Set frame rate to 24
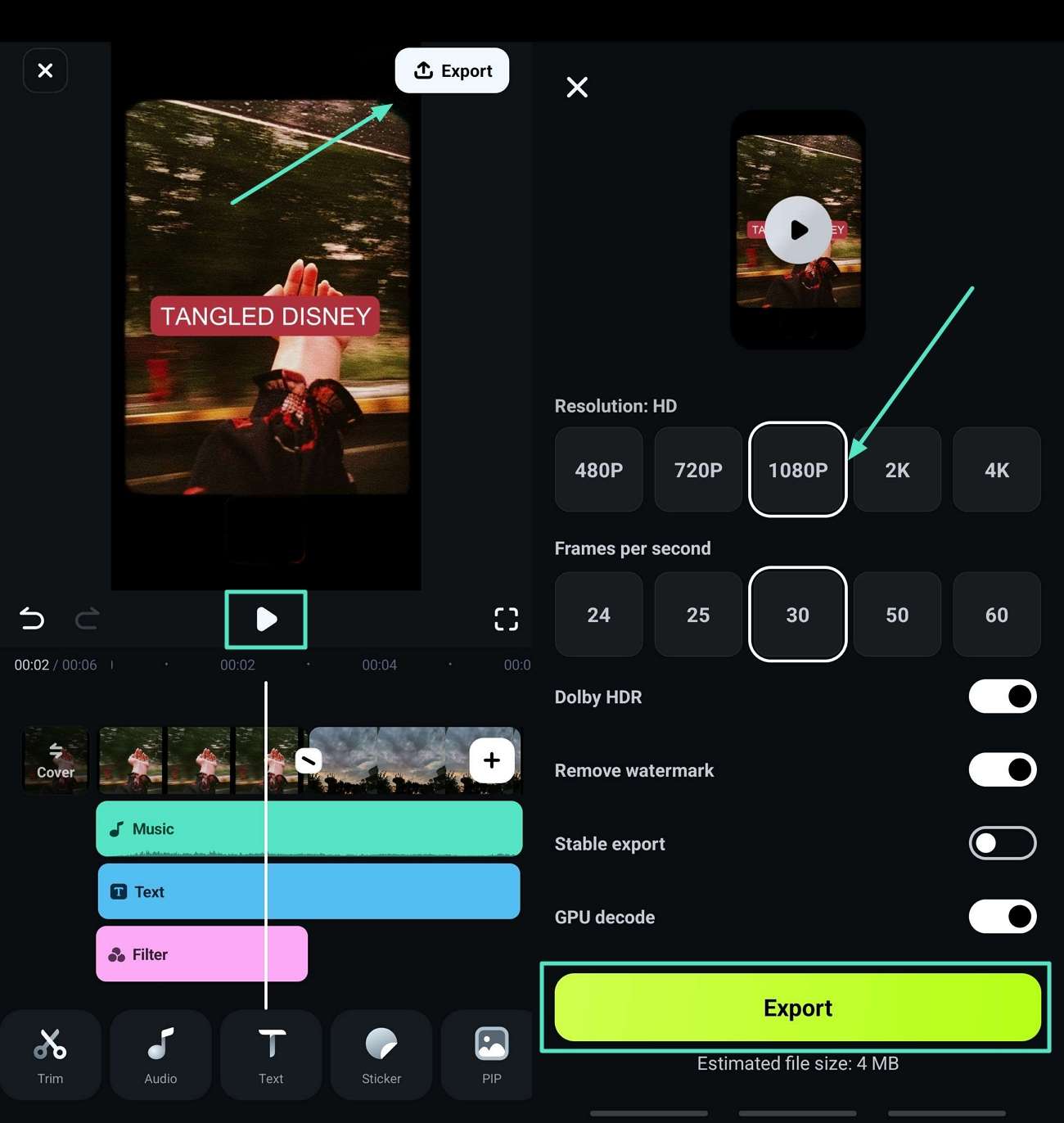This screenshot has height=1123, width=1064. click(598, 615)
